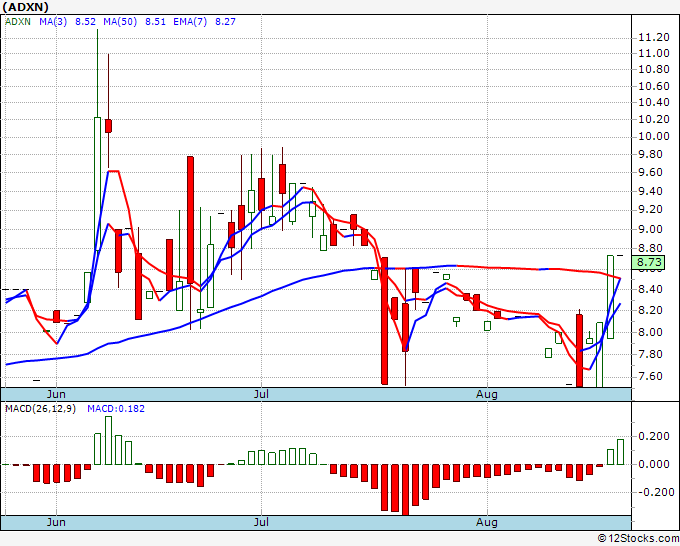Select the EMA(7) value 8.27
680x546 pixels.
226,21
